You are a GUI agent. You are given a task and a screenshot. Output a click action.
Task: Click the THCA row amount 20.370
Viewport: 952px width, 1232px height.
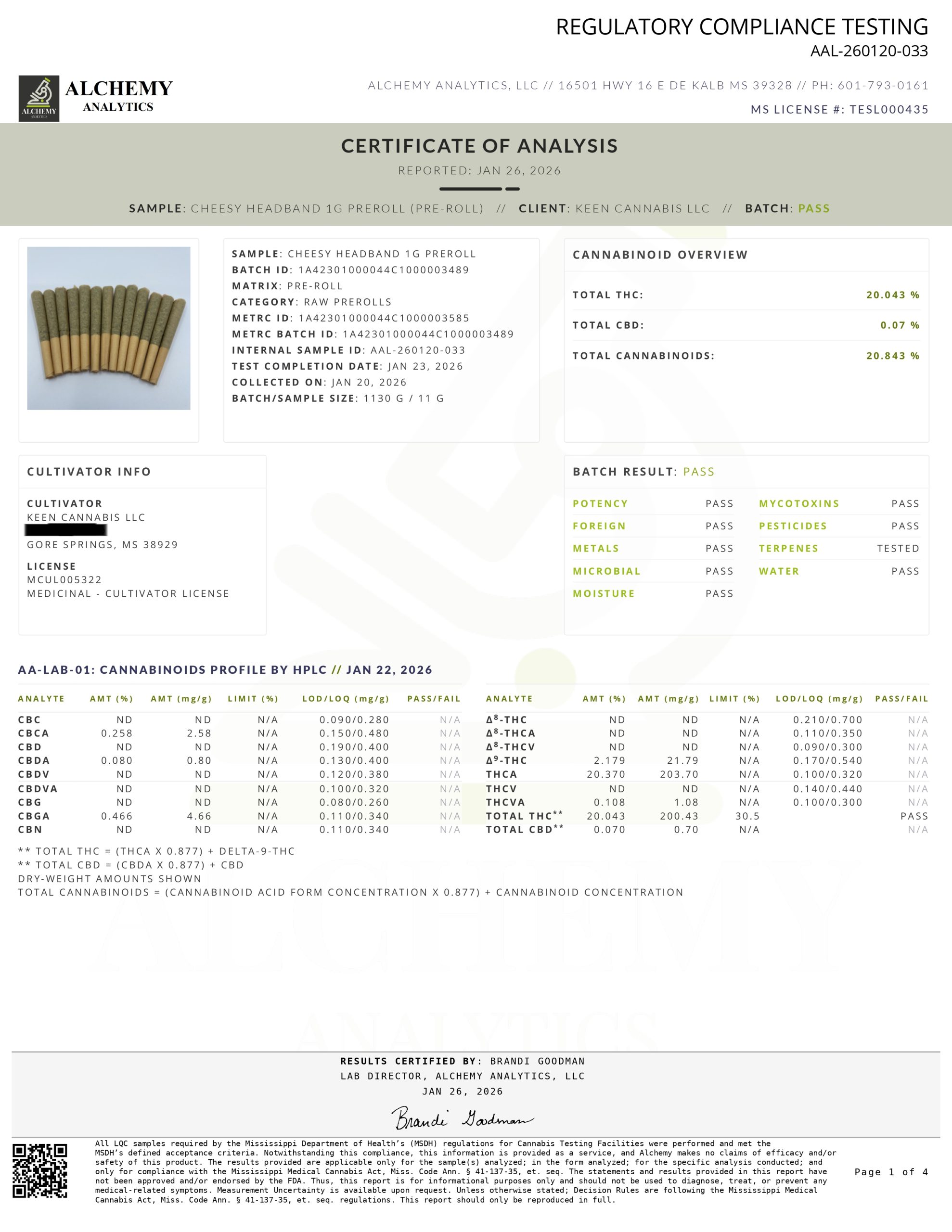(x=605, y=774)
